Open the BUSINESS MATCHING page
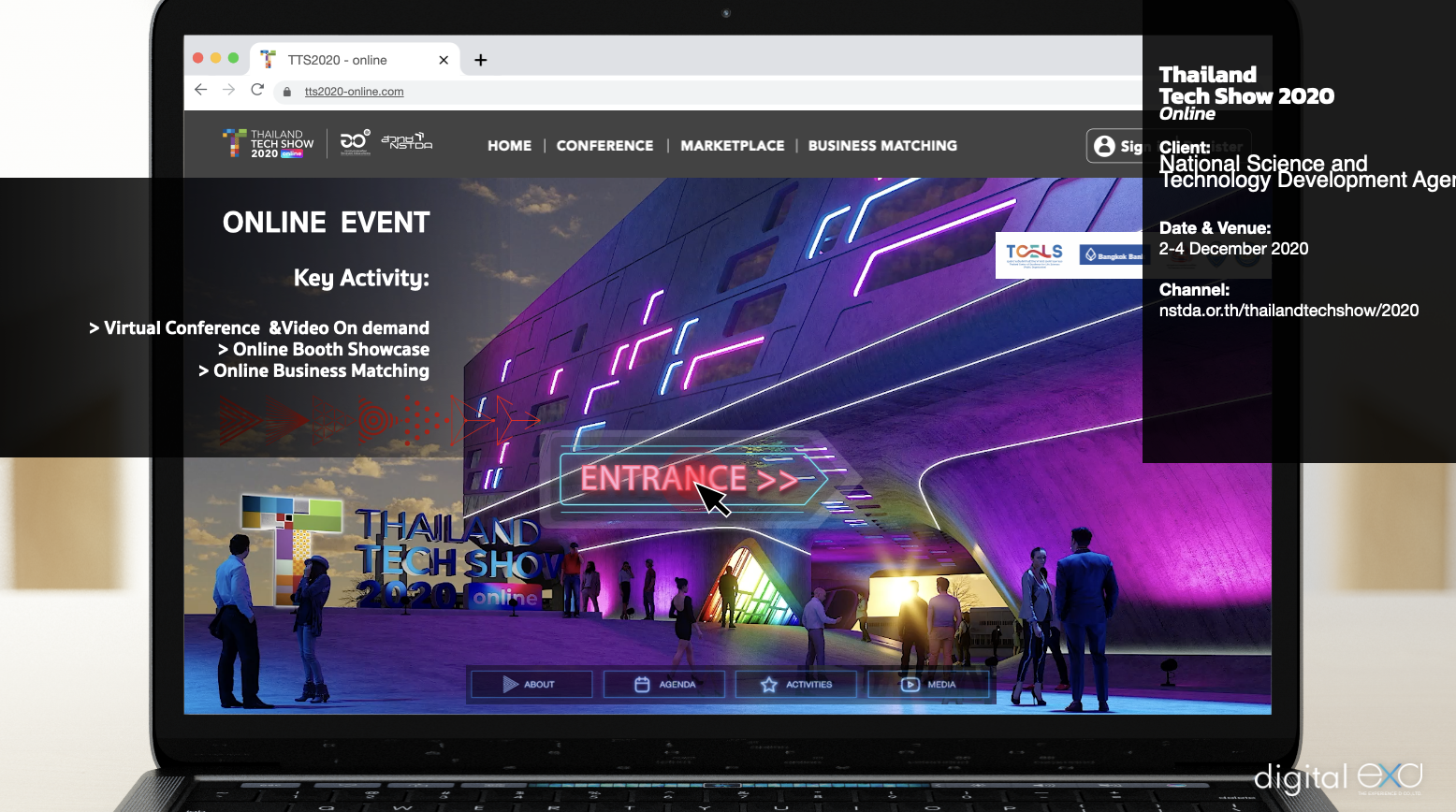The height and width of the screenshot is (812, 1456). coord(882,146)
